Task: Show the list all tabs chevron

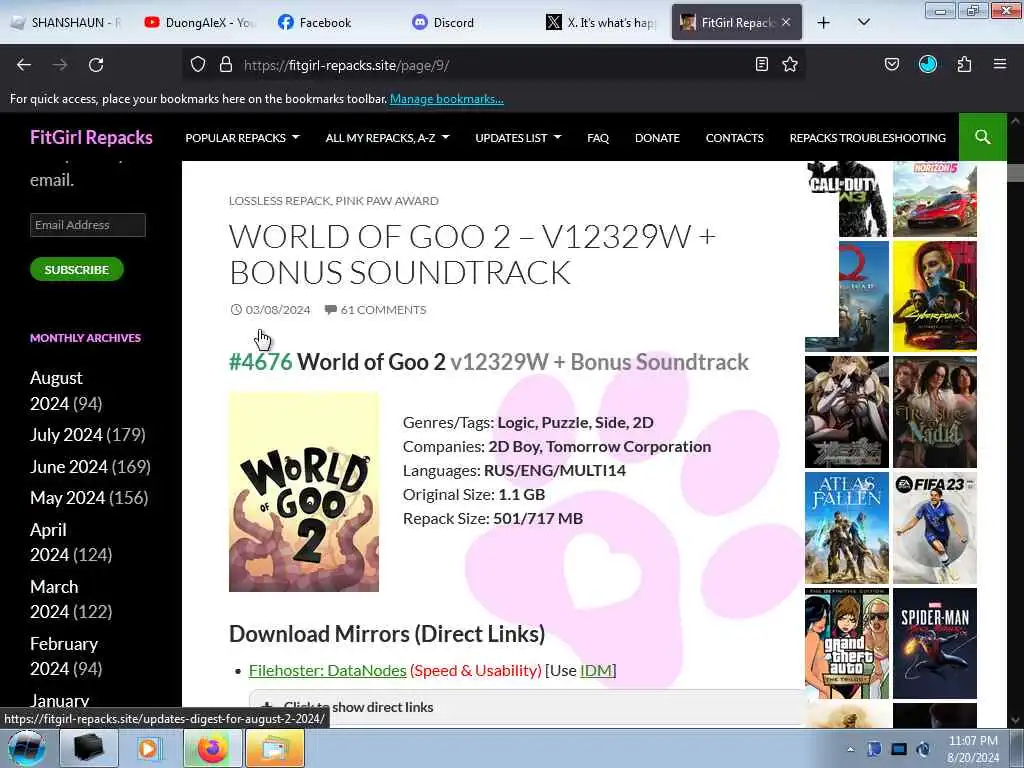Action: pos(863,22)
